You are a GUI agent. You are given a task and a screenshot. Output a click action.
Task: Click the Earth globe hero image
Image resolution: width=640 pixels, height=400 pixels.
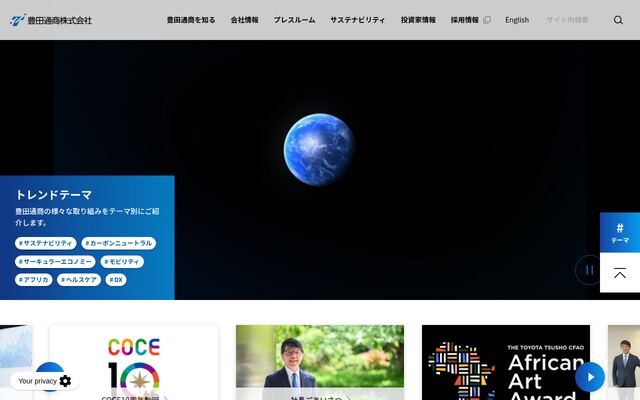(x=319, y=149)
